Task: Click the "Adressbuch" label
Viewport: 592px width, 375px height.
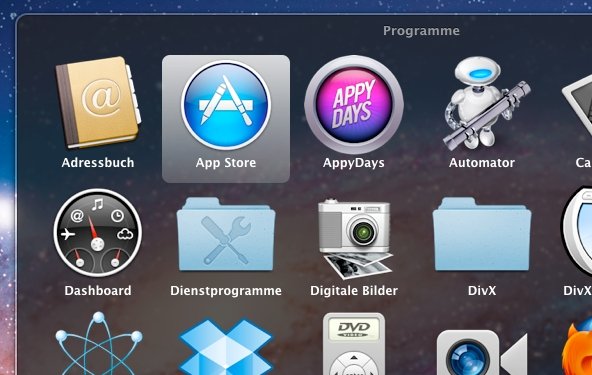Action: (x=98, y=163)
